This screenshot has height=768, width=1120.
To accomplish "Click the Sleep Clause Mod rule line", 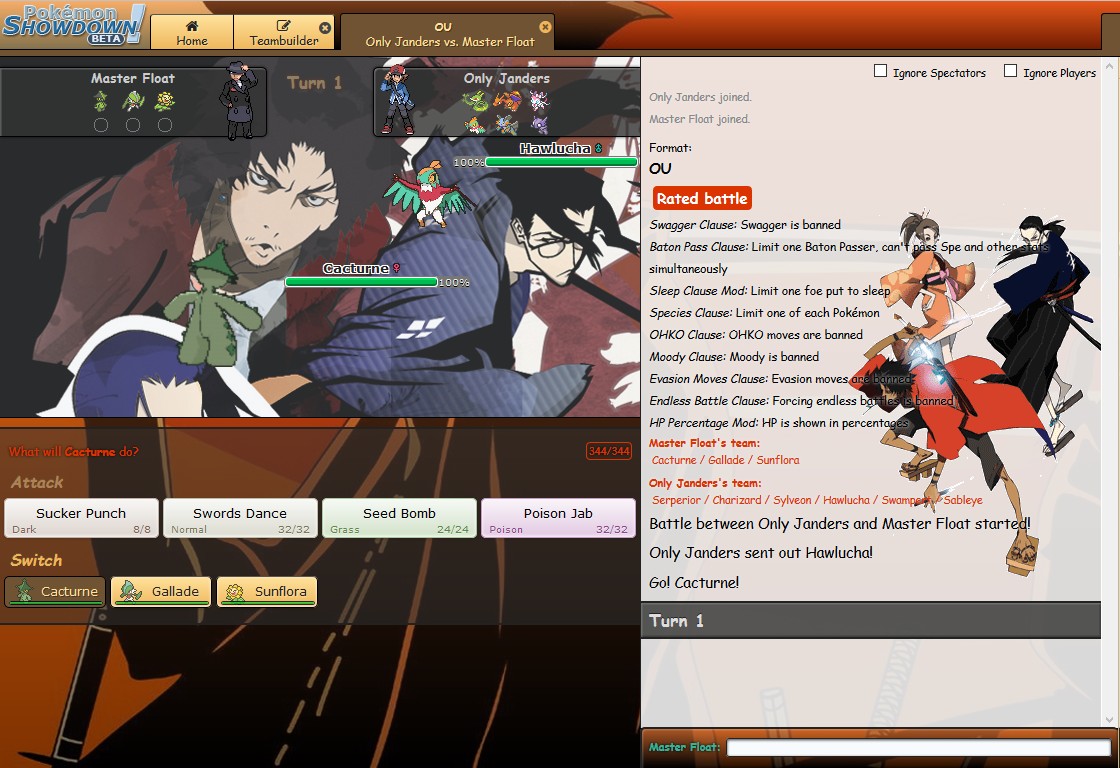I will [x=769, y=291].
